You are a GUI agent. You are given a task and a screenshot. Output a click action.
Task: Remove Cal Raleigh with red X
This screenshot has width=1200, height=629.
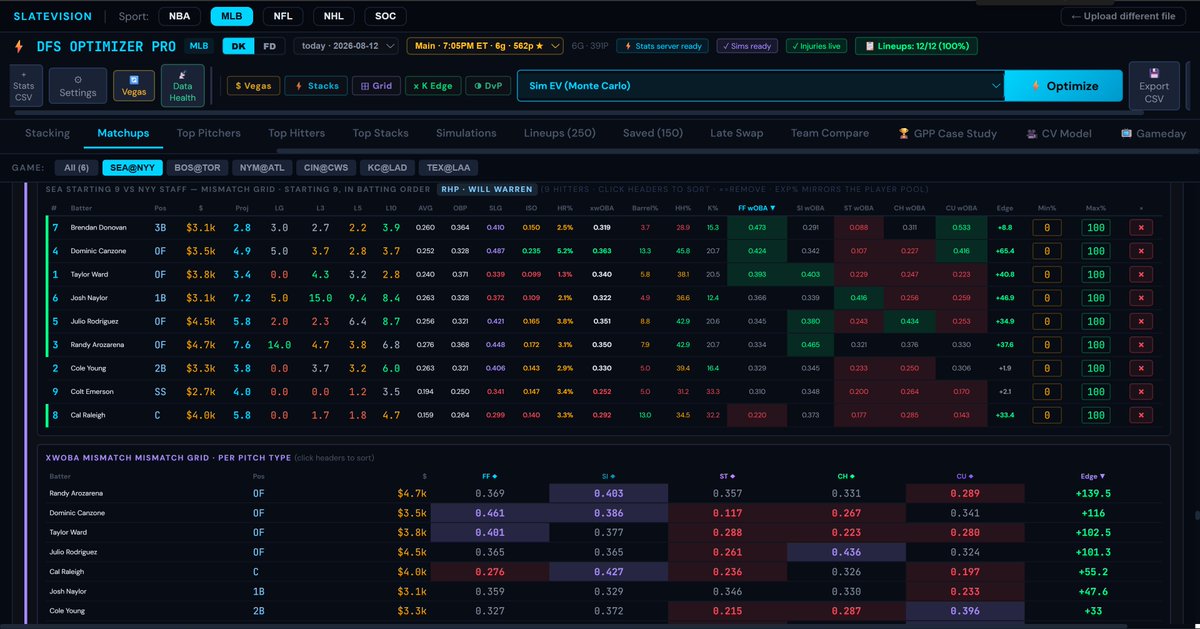click(1142, 415)
